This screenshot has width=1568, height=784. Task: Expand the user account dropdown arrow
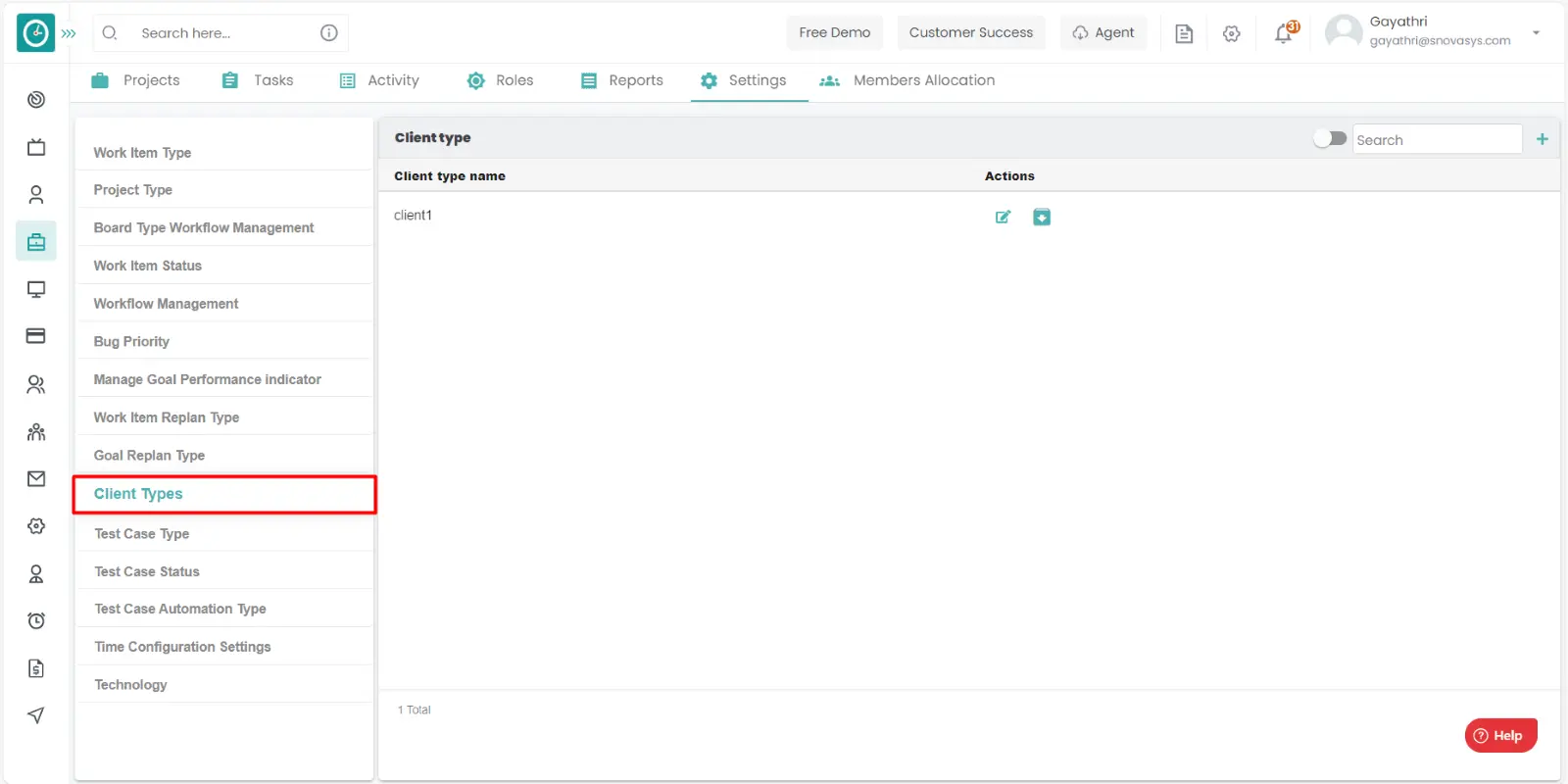(x=1536, y=32)
